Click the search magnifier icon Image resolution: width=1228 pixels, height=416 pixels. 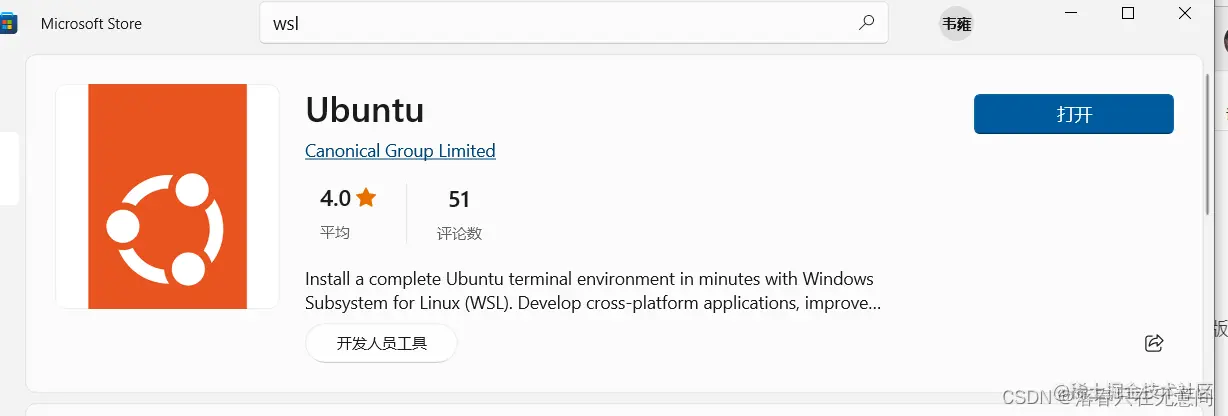pyautogui.click(x=866, y=23)
